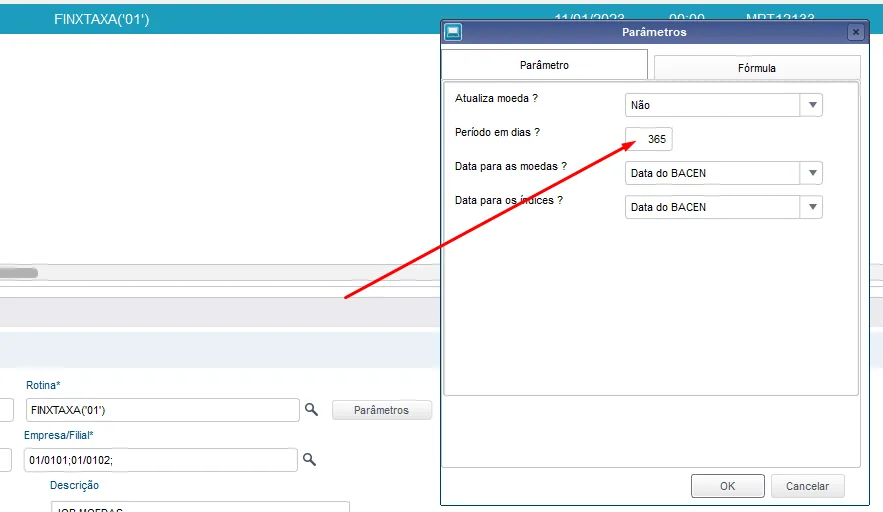Click the date shown in the header bar

(589, 17)
